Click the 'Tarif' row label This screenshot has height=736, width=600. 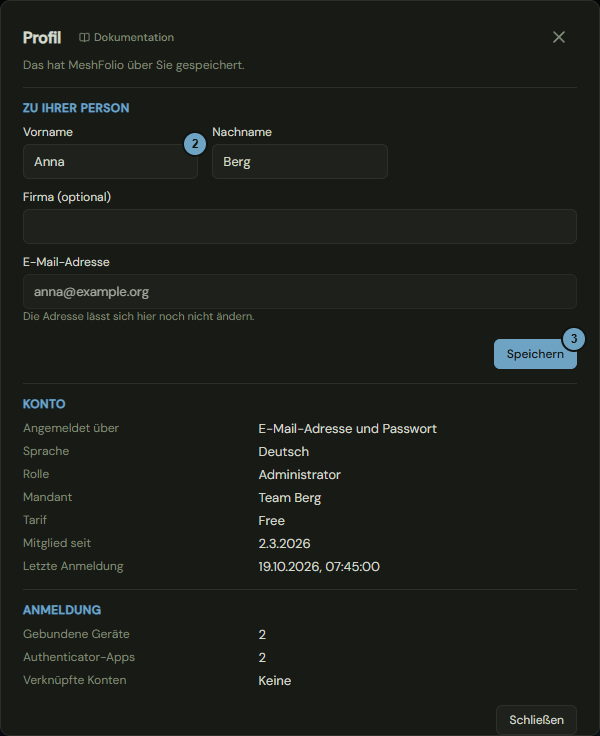pyautogui.click(x=35, y=520)
